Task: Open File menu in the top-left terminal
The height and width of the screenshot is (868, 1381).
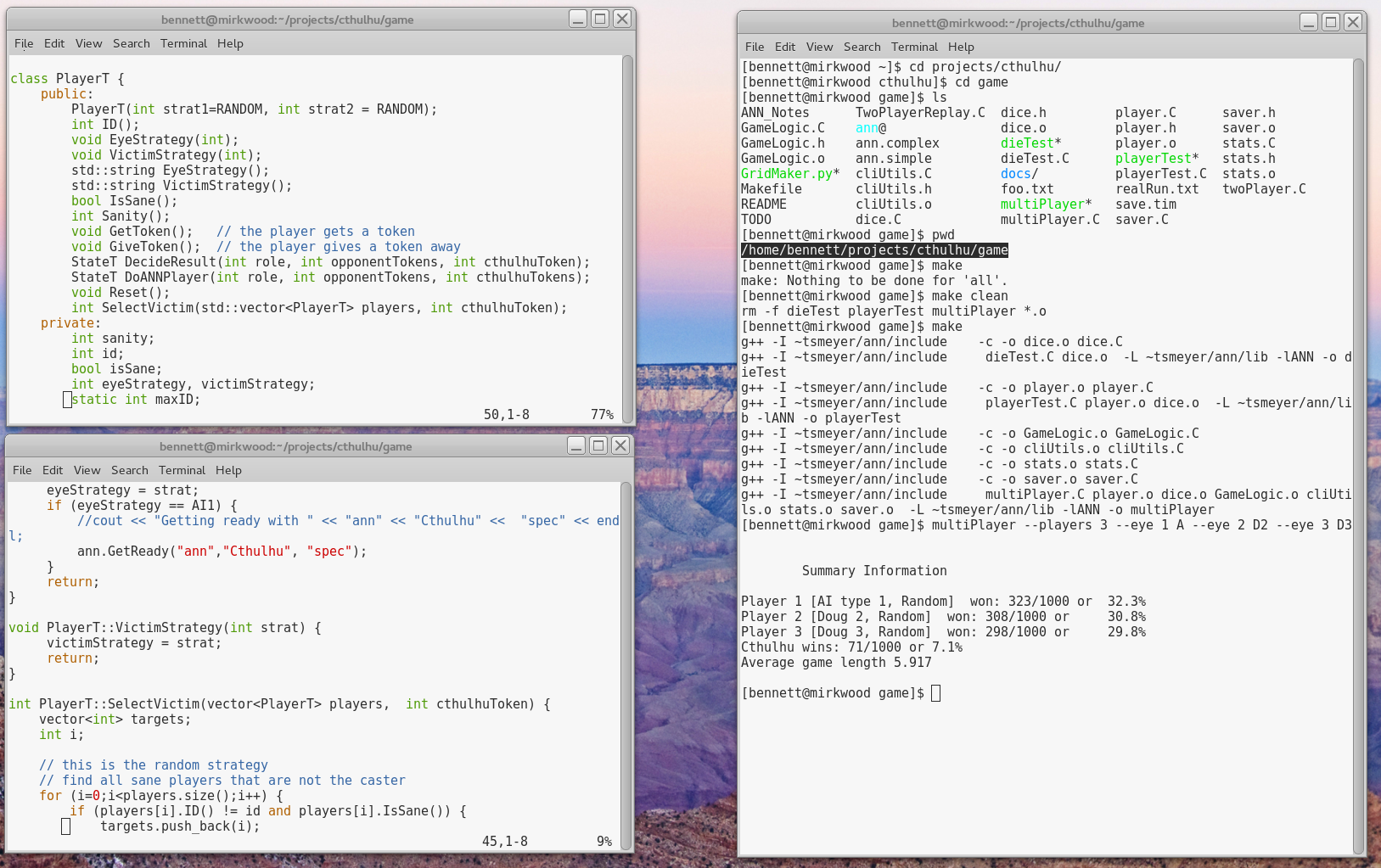Action: pos(24,43)
